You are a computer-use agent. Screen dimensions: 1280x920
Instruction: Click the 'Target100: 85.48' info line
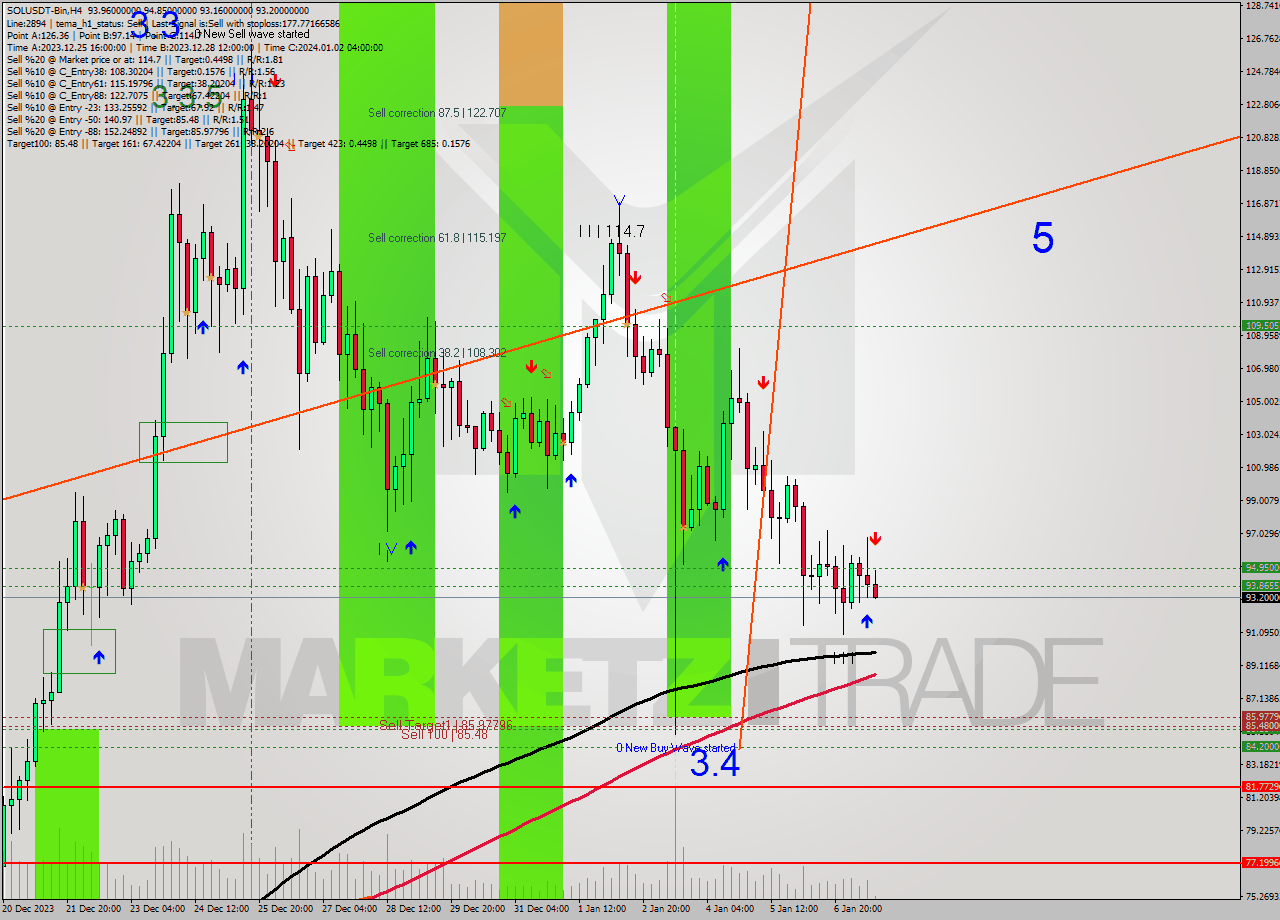coord(240,143)
